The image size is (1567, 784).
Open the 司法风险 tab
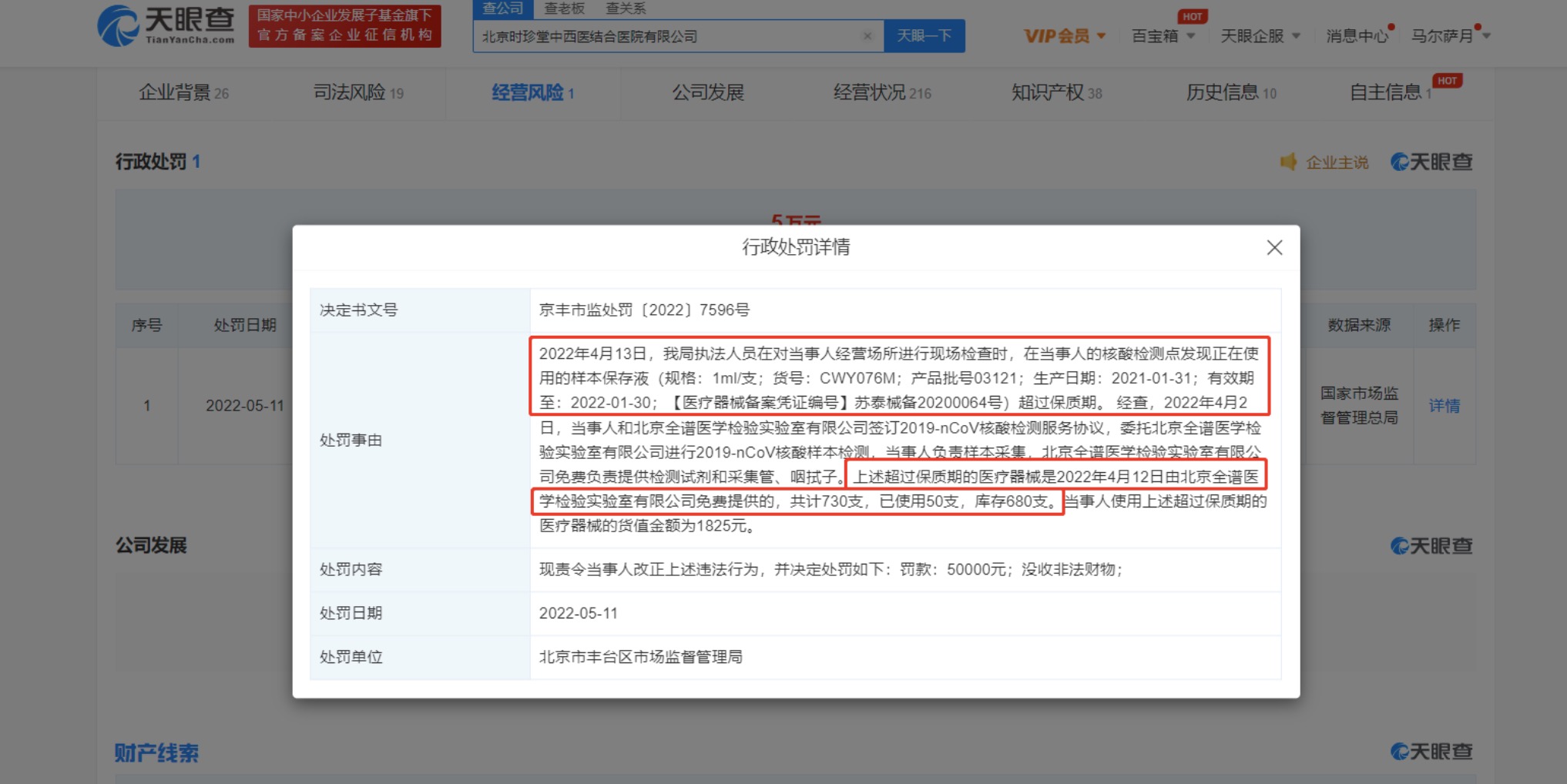click(x=358, y=93)
